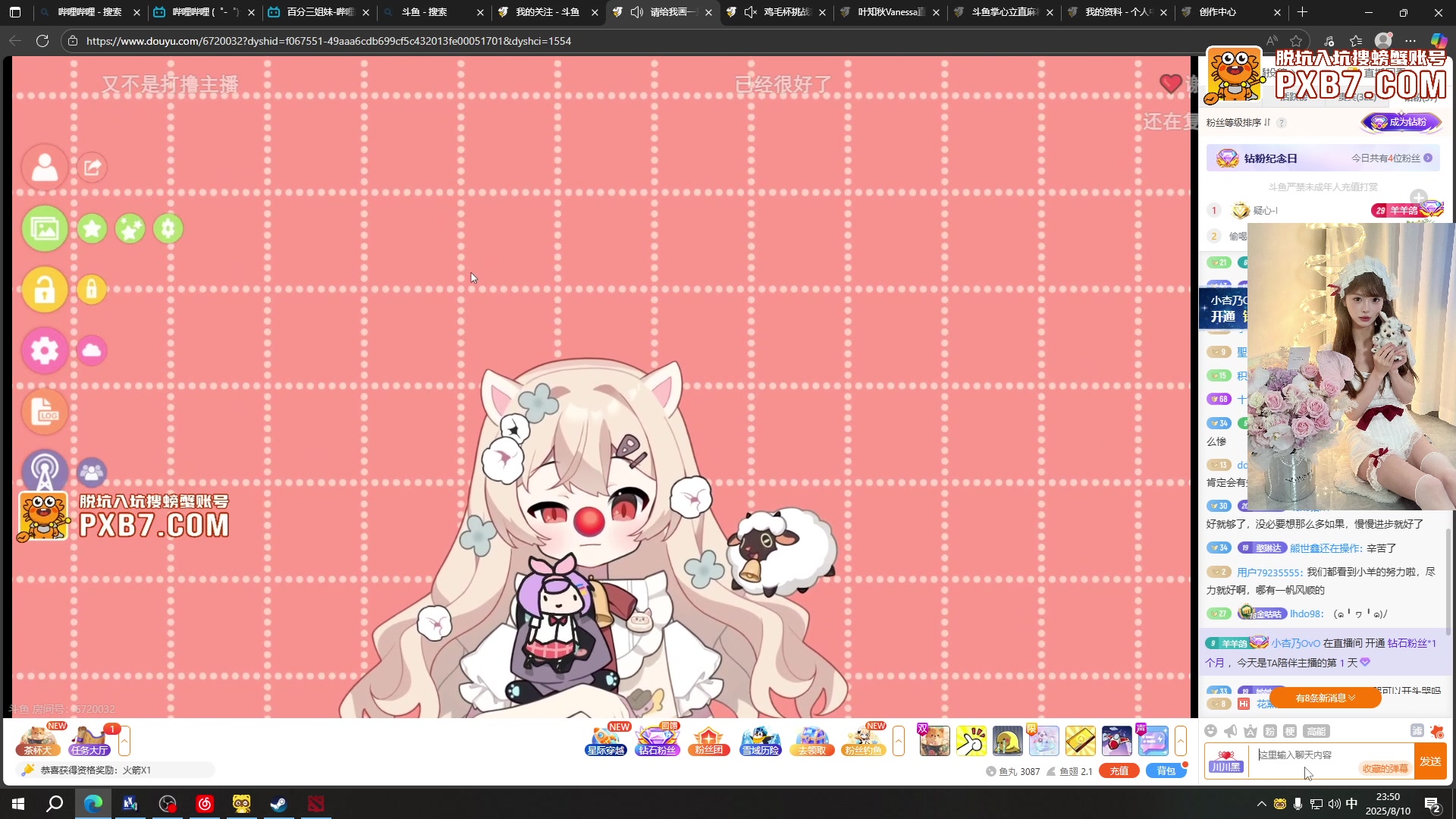Open the 钻粉纪念日 banner arrow

click(x=1428, y=158)
